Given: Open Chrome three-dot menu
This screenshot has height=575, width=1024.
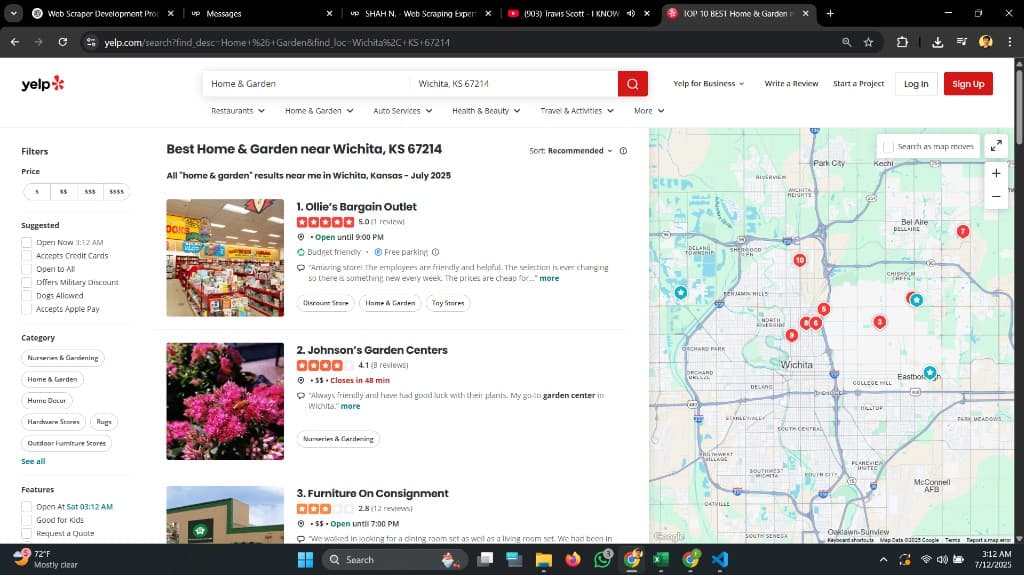Looking at the screenshot, I should point(1010,42).
